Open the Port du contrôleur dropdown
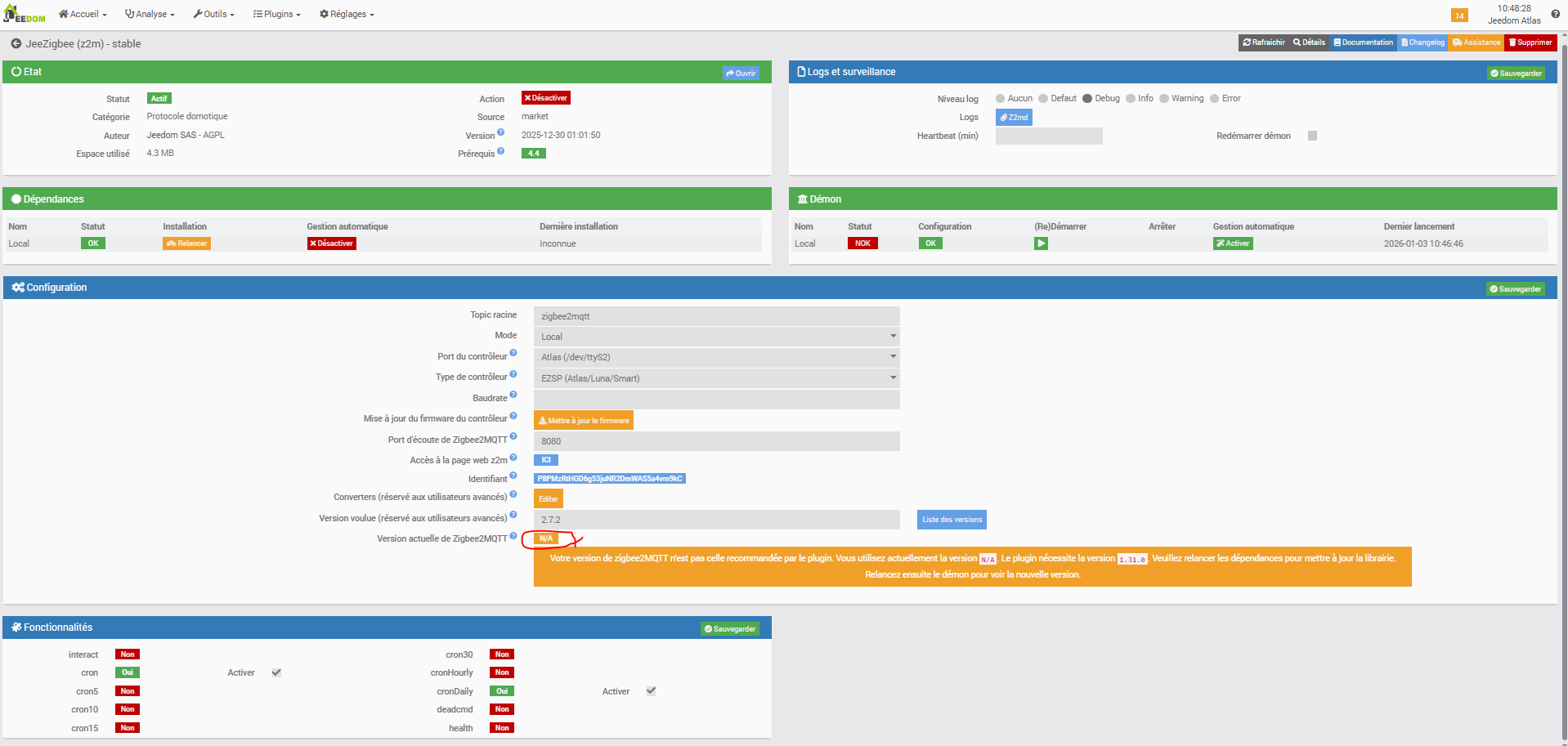 [717, 357]
